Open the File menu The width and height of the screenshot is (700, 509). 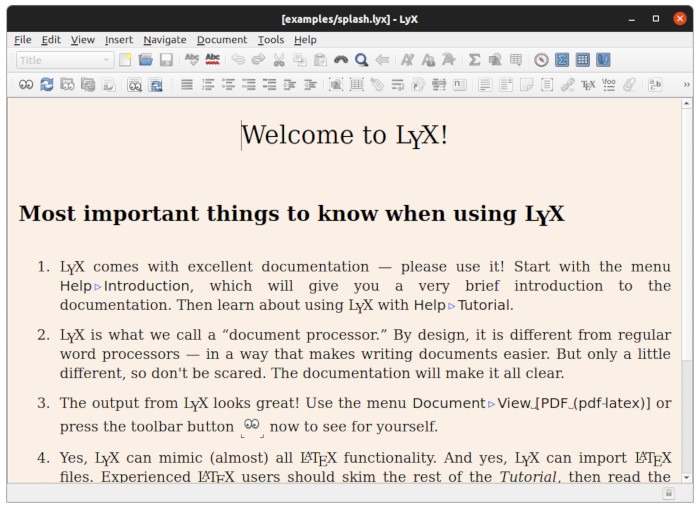point(22,40)
